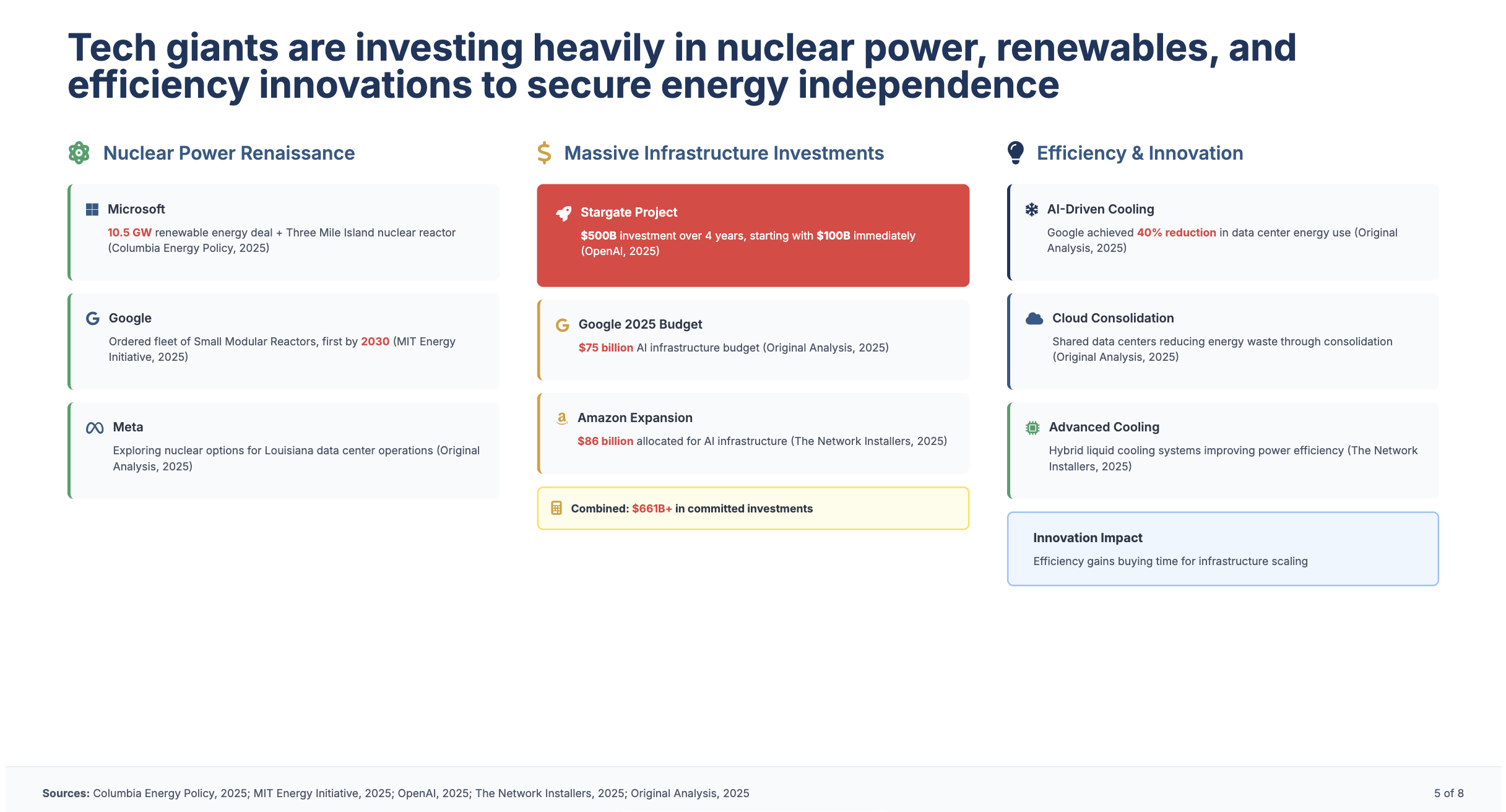
Task: Click the Shared data centers reducing energy text
Action: 1222,349
